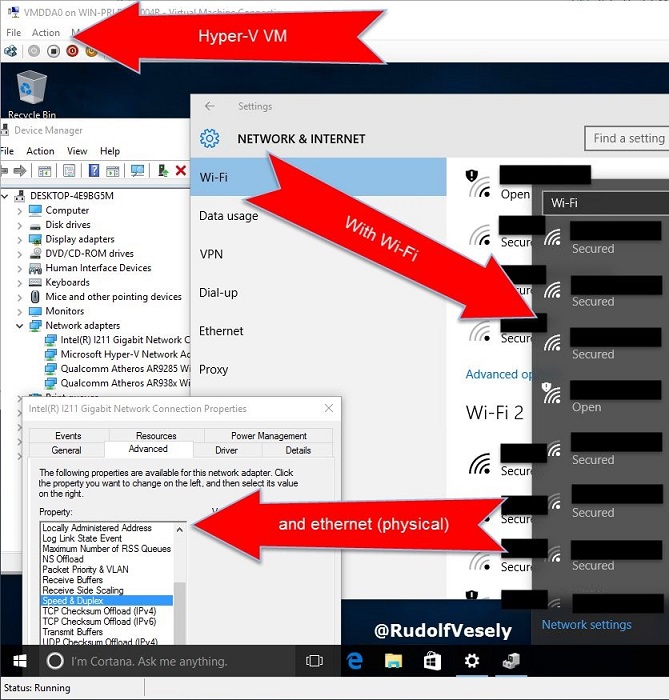Select Receive Side Scaling property
Screen dimensions: 669x700
[83, 590]
